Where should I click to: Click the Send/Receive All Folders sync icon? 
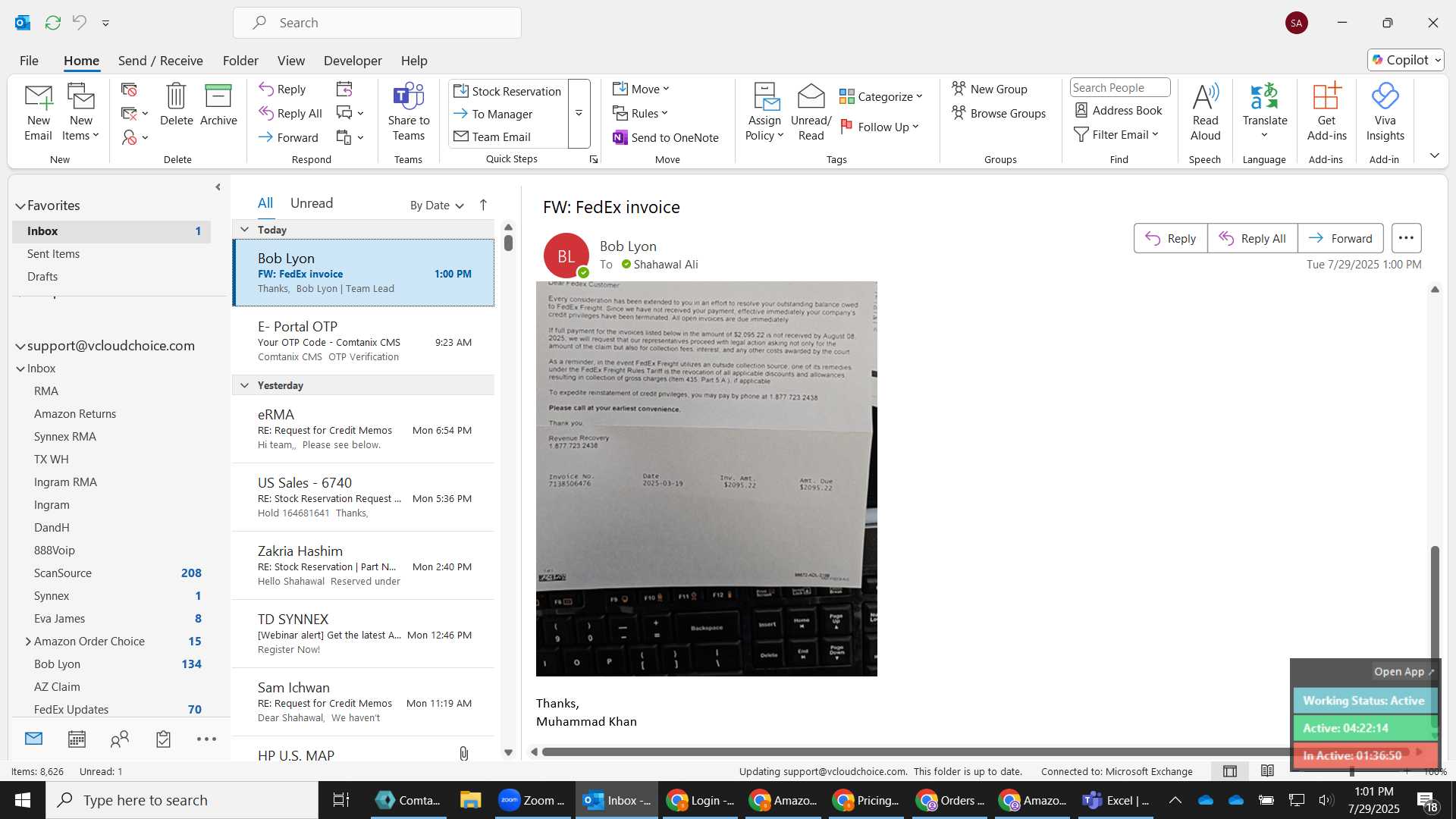(x=52, y=23)
